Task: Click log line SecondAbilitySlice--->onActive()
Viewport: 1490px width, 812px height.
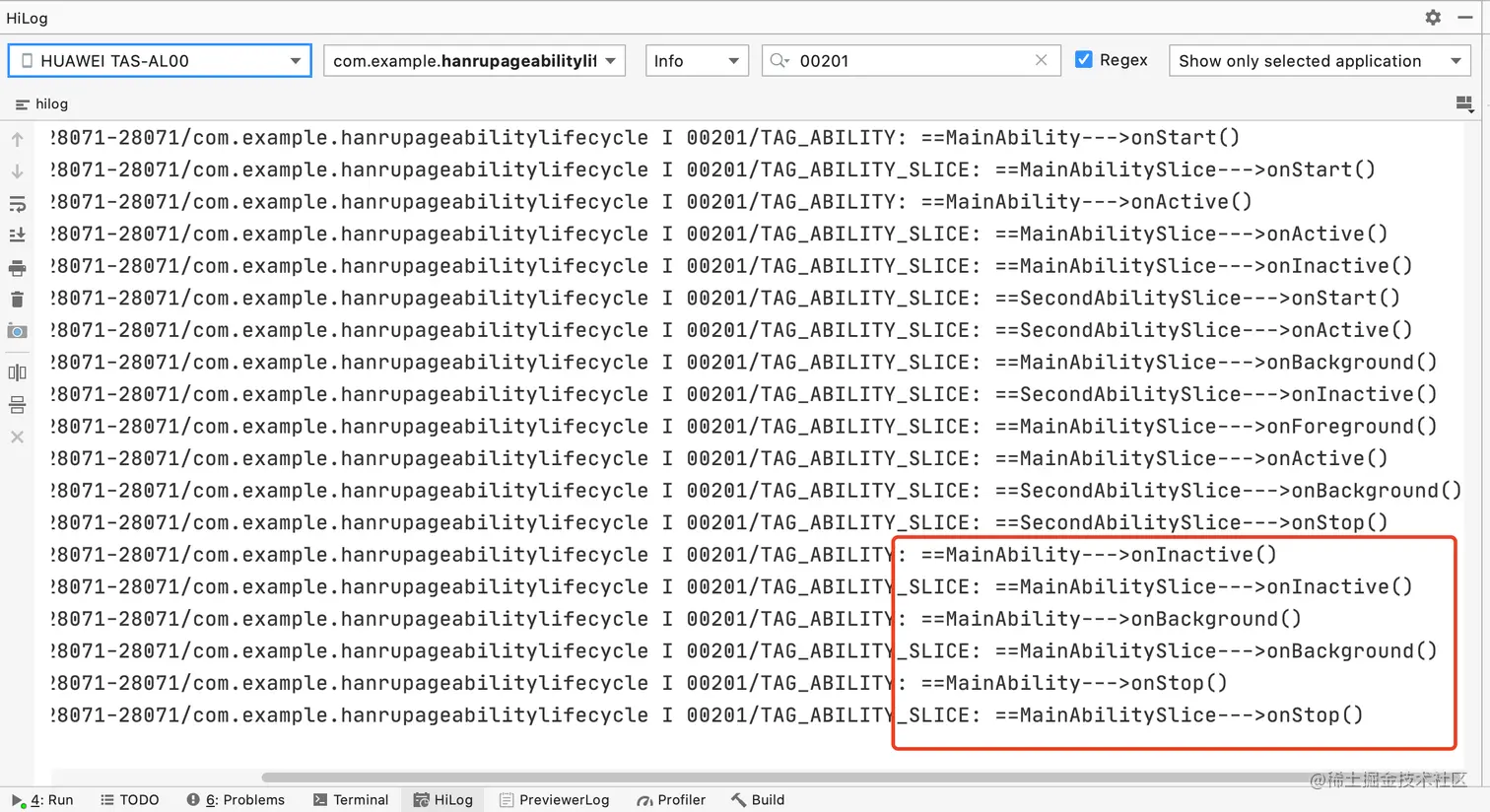Action: tap(732, 330)
